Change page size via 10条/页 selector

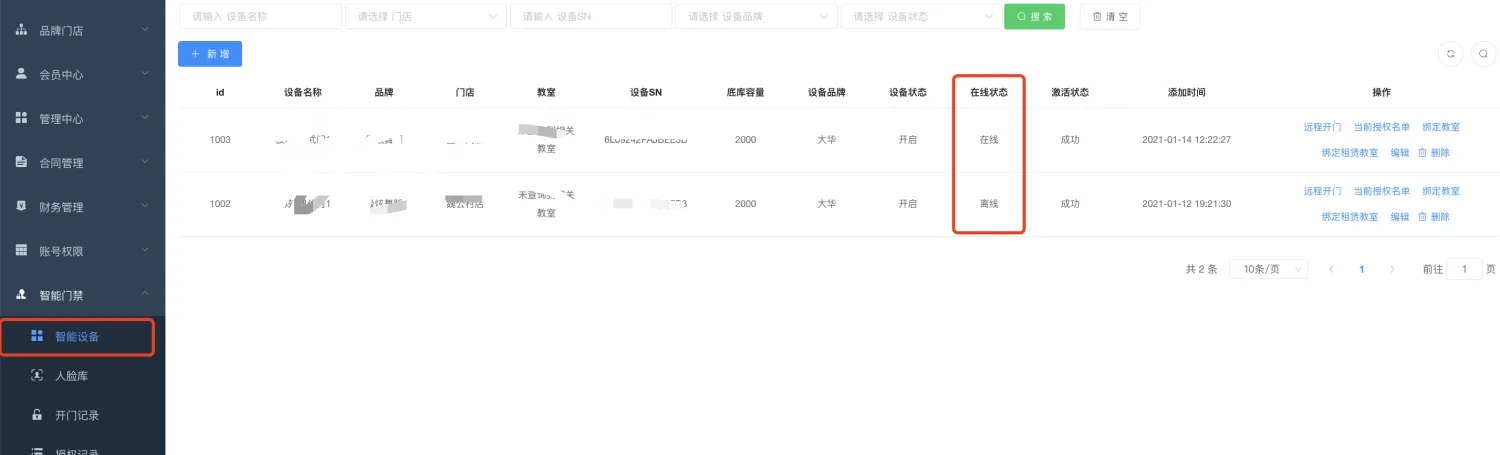point(1268,269)
